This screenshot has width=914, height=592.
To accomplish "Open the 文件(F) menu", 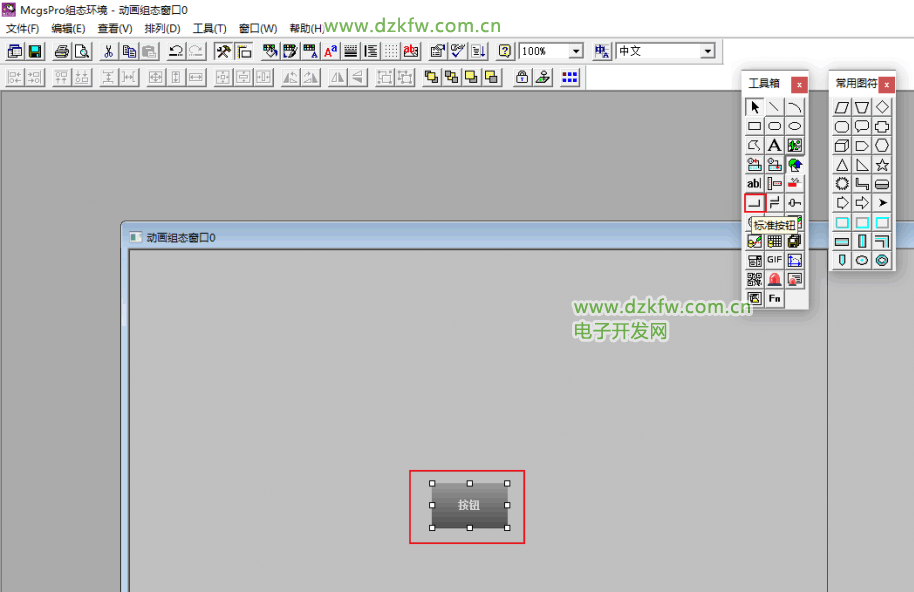I will (22, 28).
